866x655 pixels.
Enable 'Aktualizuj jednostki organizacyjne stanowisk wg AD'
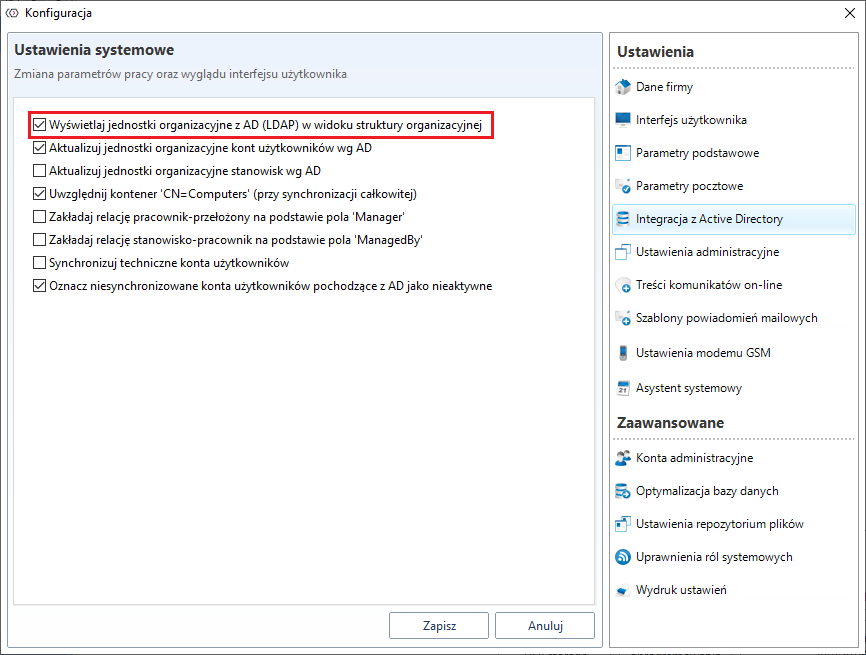point(40,171)
